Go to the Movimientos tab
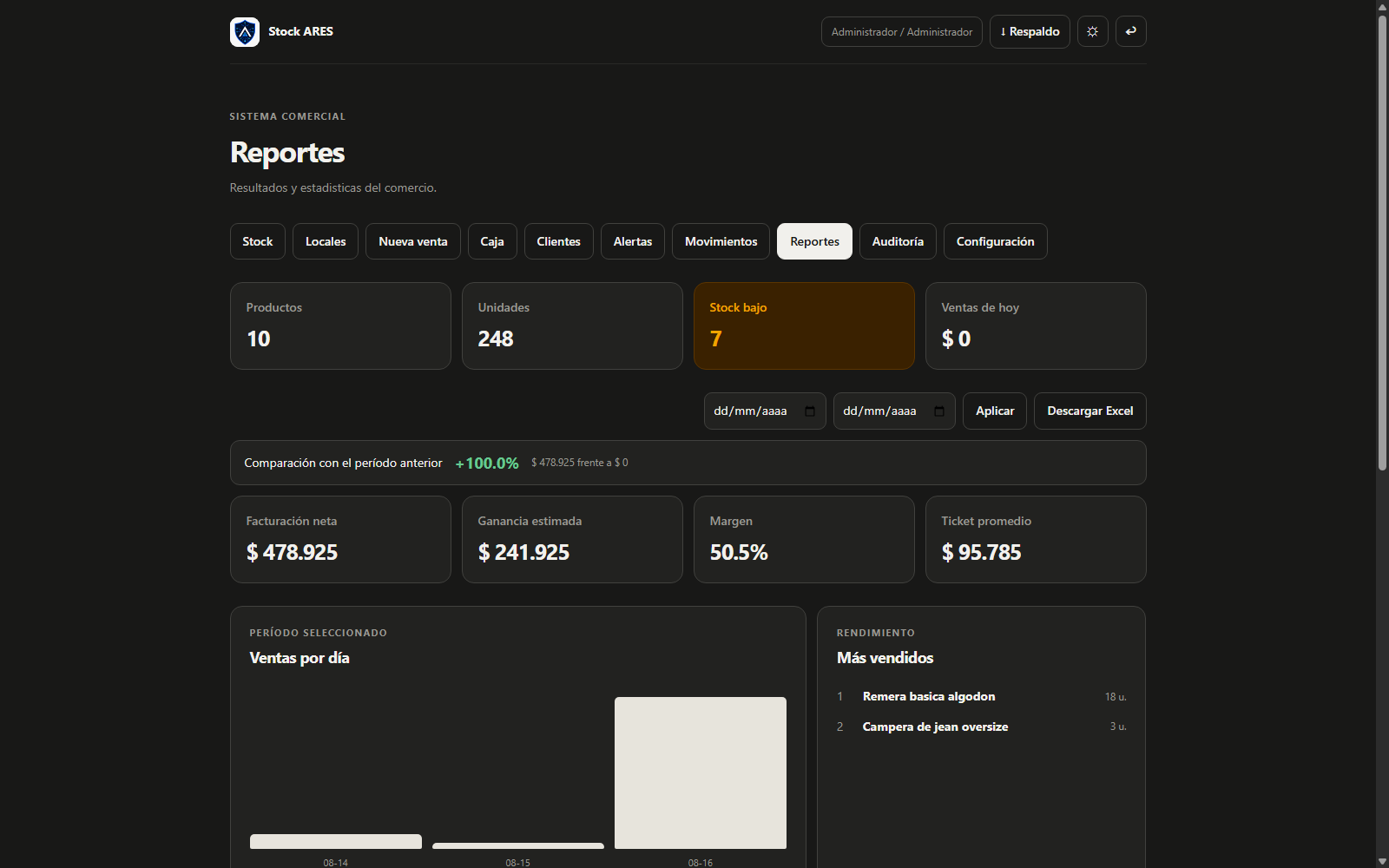This screenshot has width=1389, height=868. pyautogui.click(x=721, y=241)
